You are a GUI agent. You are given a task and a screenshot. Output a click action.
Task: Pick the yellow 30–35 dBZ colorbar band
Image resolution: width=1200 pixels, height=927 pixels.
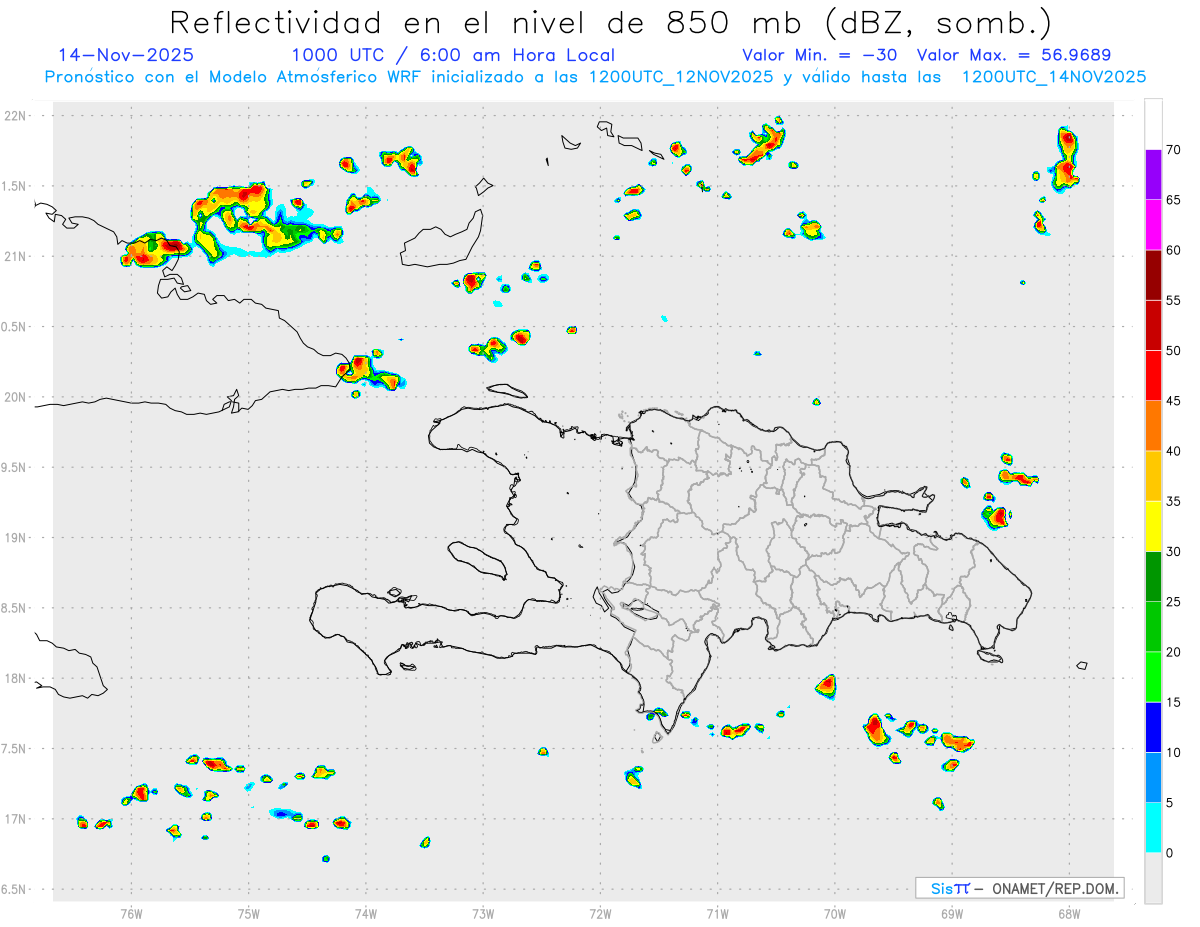coord(1153,526)
